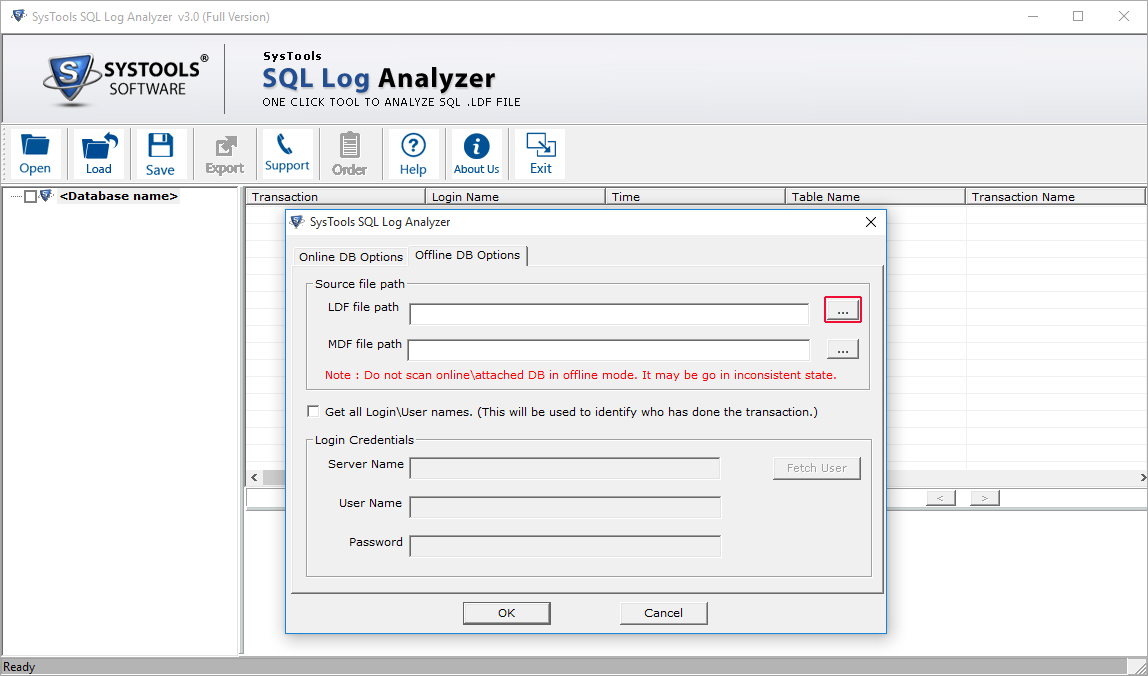This screenshot has height=676, width=1148.
Task: Click the Transaction Name column header
Action: tap(1055, 196)
